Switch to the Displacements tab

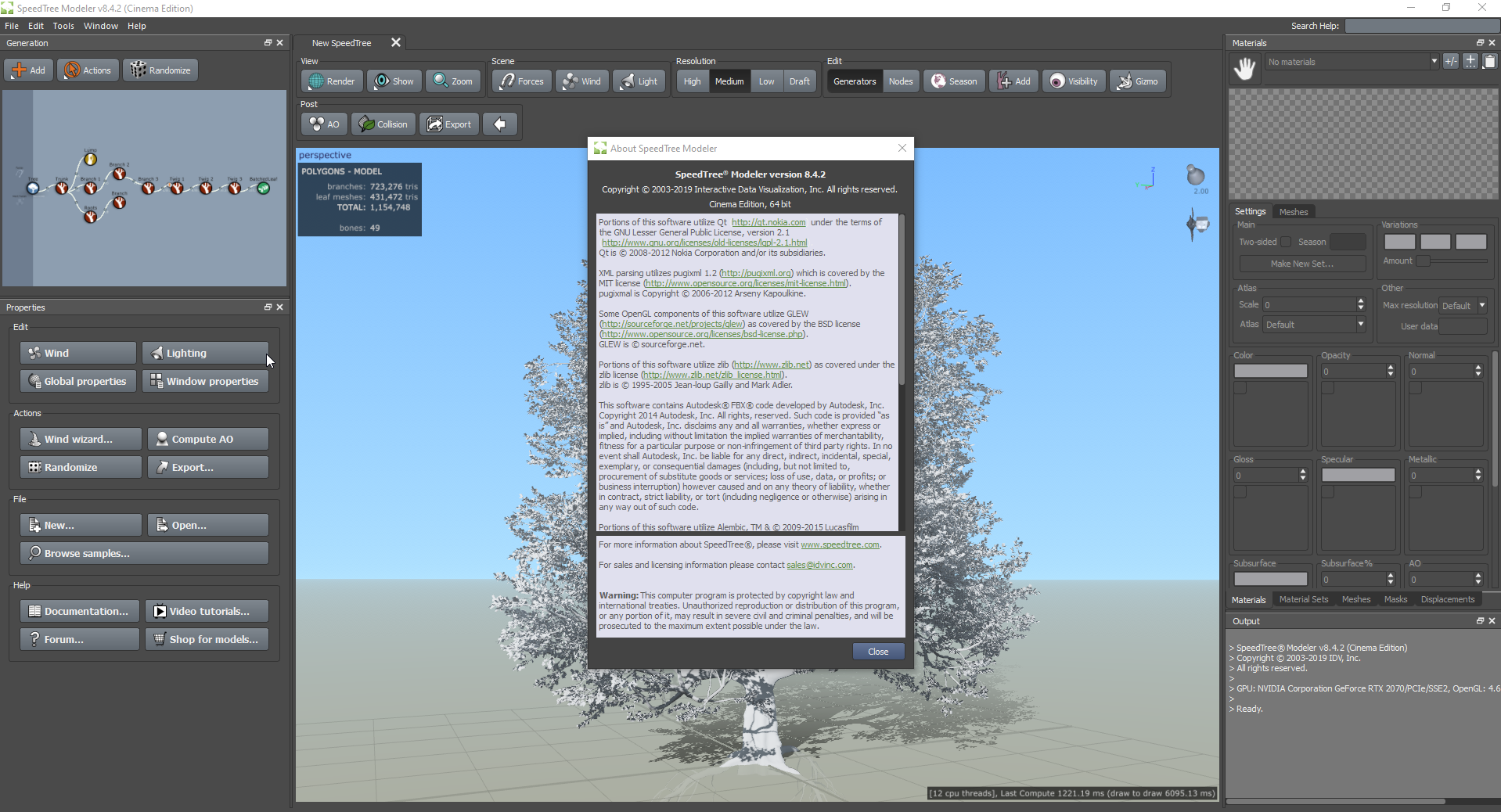tap(1447, 599)
